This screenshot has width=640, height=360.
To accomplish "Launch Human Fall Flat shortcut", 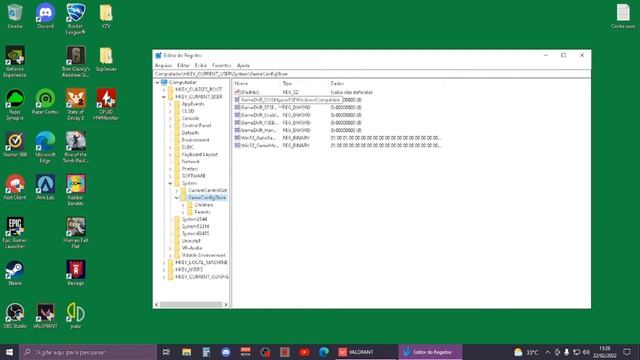I will point(76,233).
